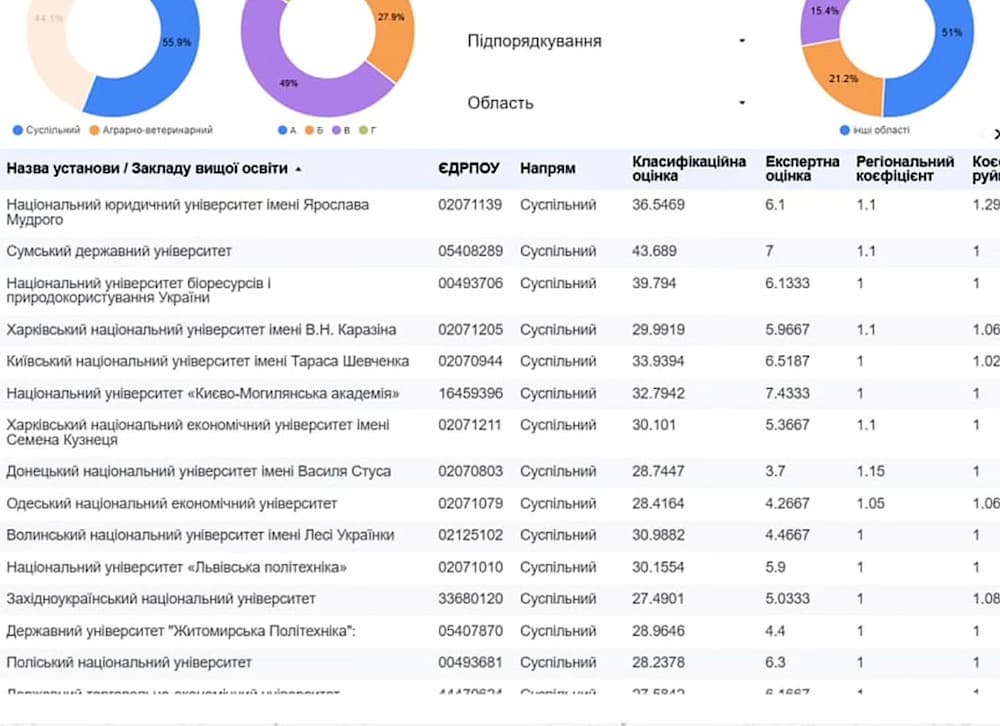Click expert score 6.1333
Image resolution: width=1000 pixels, height=726 pixels.
(788, 283)
